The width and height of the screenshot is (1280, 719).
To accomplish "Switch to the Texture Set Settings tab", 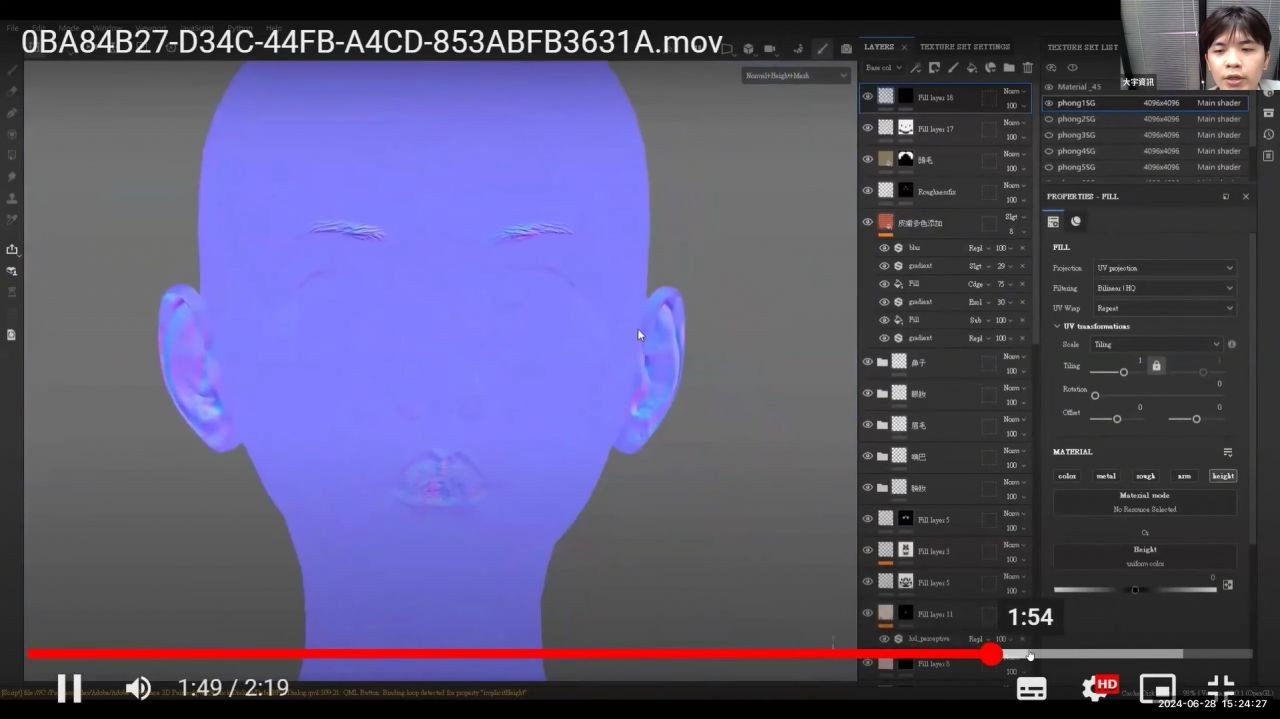I will 964,47.
